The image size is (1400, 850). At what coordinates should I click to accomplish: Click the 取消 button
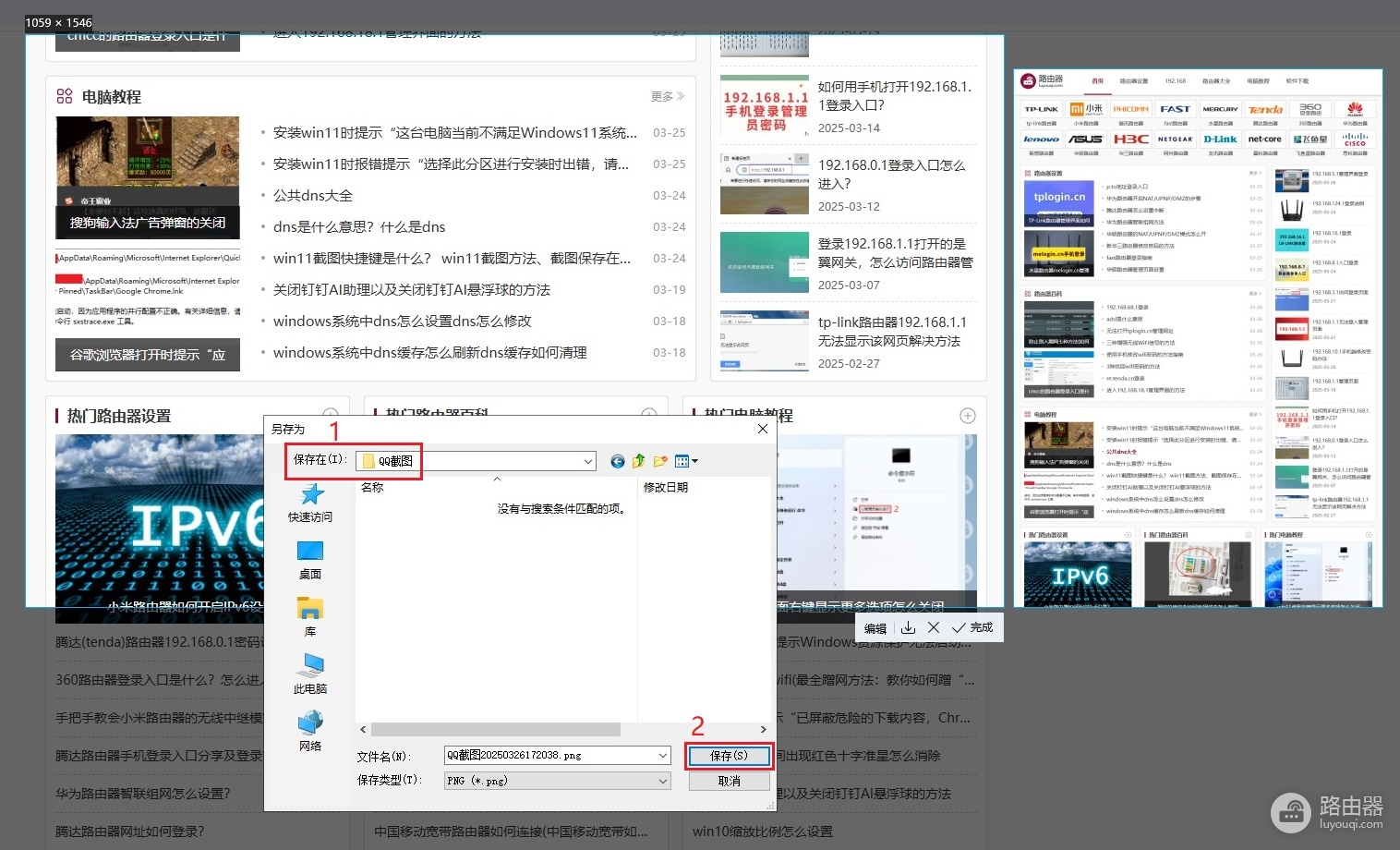pos(729,781)
